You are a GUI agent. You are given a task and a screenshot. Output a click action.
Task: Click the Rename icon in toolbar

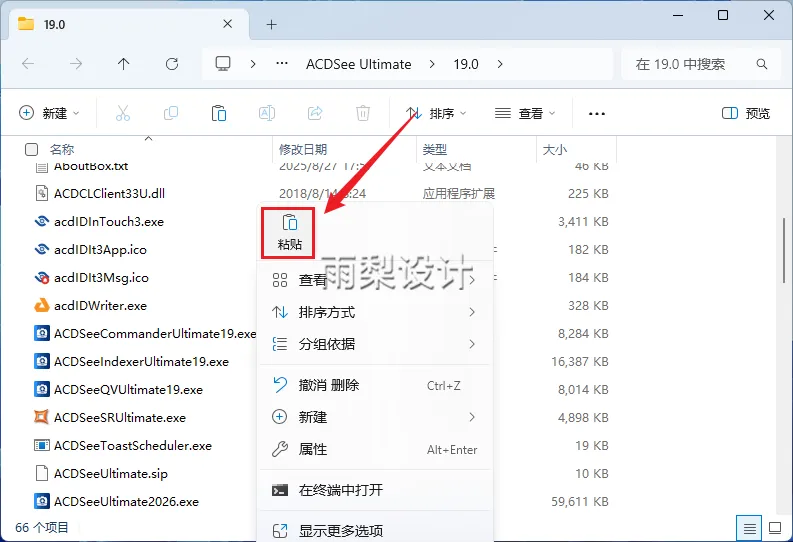(x=267, y=113)
